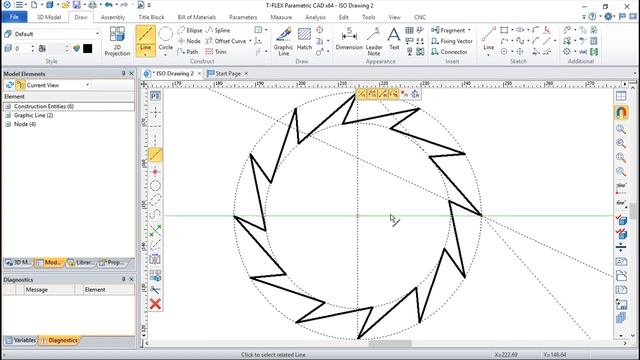The width and height of the screenshot is (640, 360).
Task: Click the black color swatch in Style group
Action: (87, 49)
